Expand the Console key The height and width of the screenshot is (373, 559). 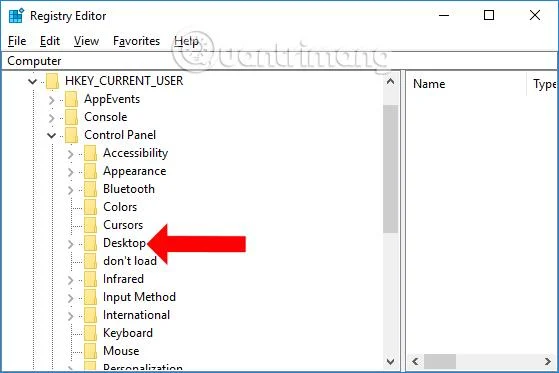52,118
